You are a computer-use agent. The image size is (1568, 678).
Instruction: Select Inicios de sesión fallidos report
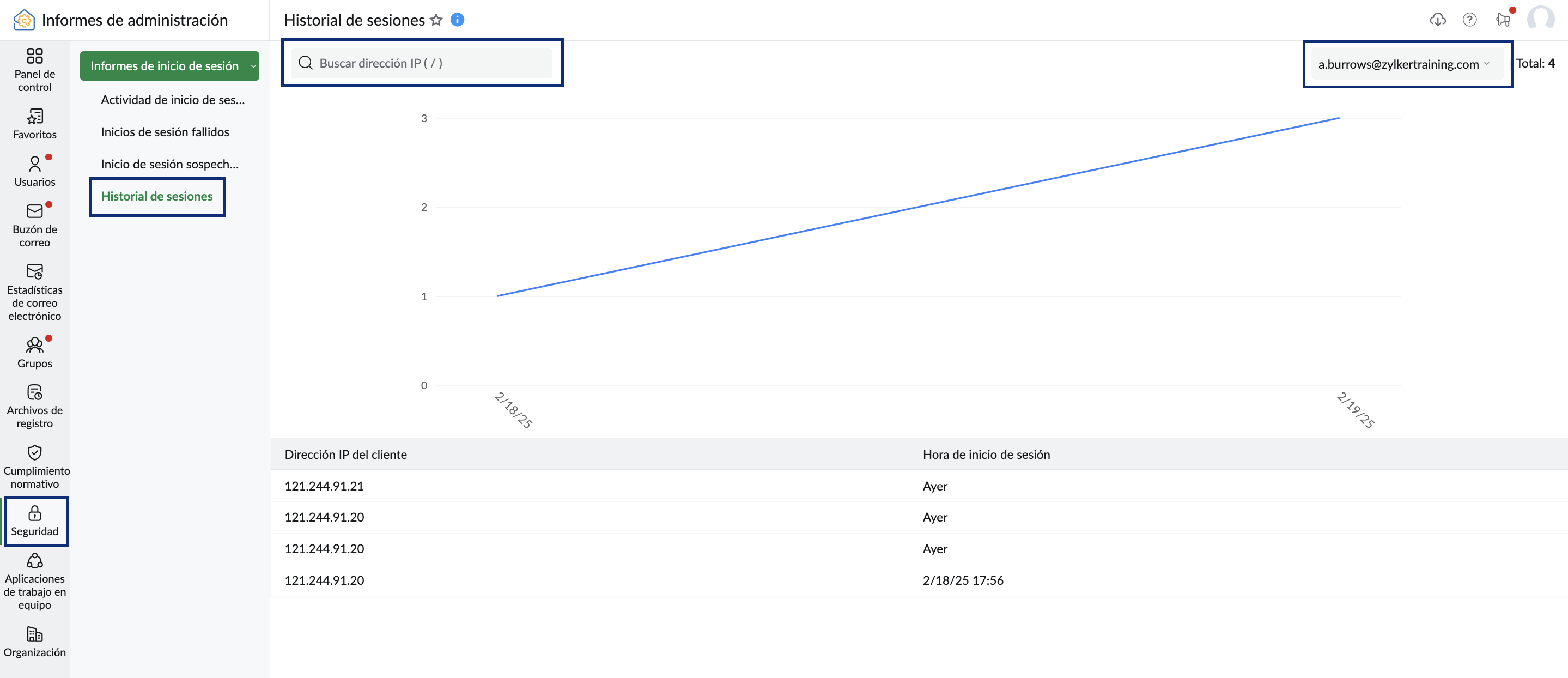point(165,131)
